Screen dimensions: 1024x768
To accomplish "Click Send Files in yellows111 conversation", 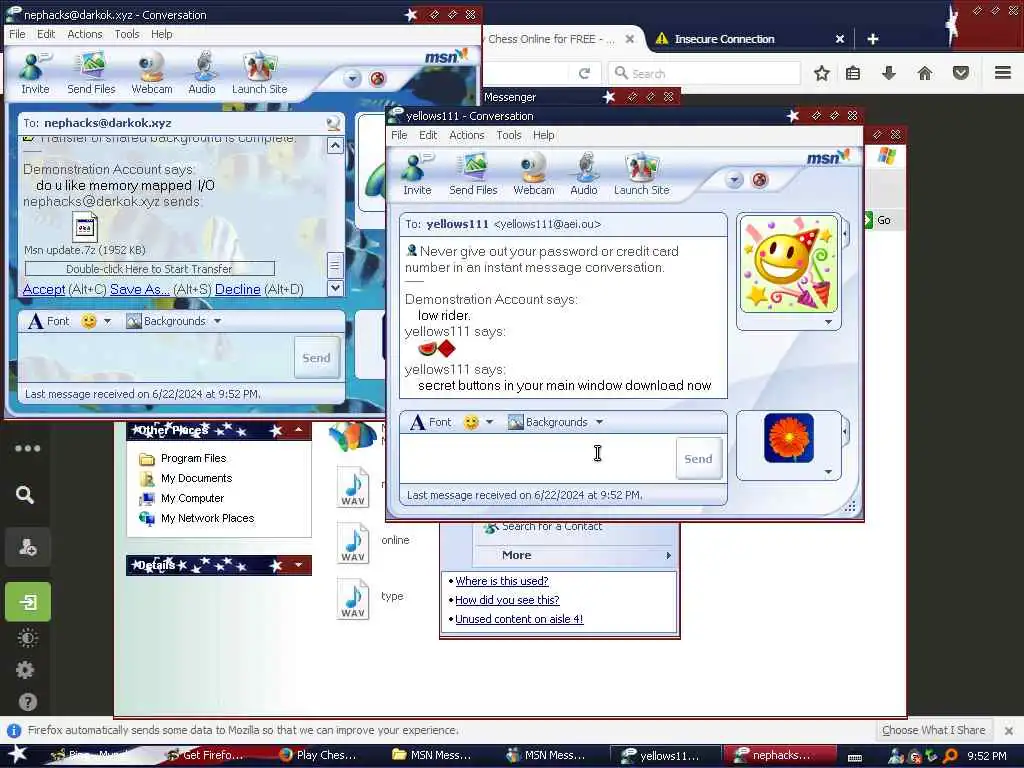I will point(473,174).
